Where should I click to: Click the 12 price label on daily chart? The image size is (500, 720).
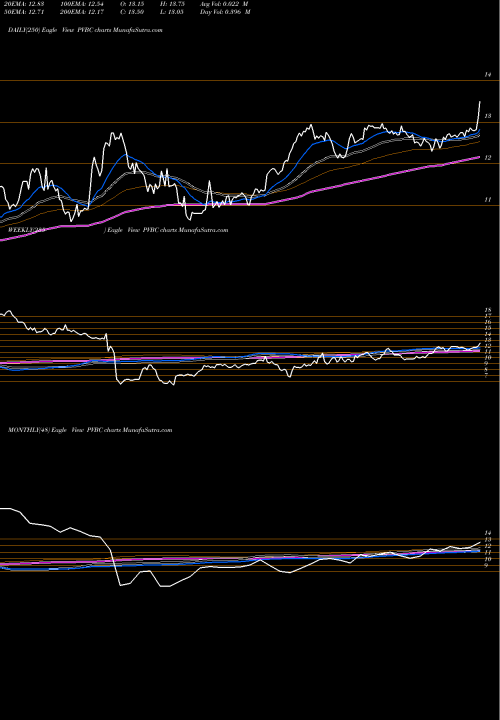488,158
